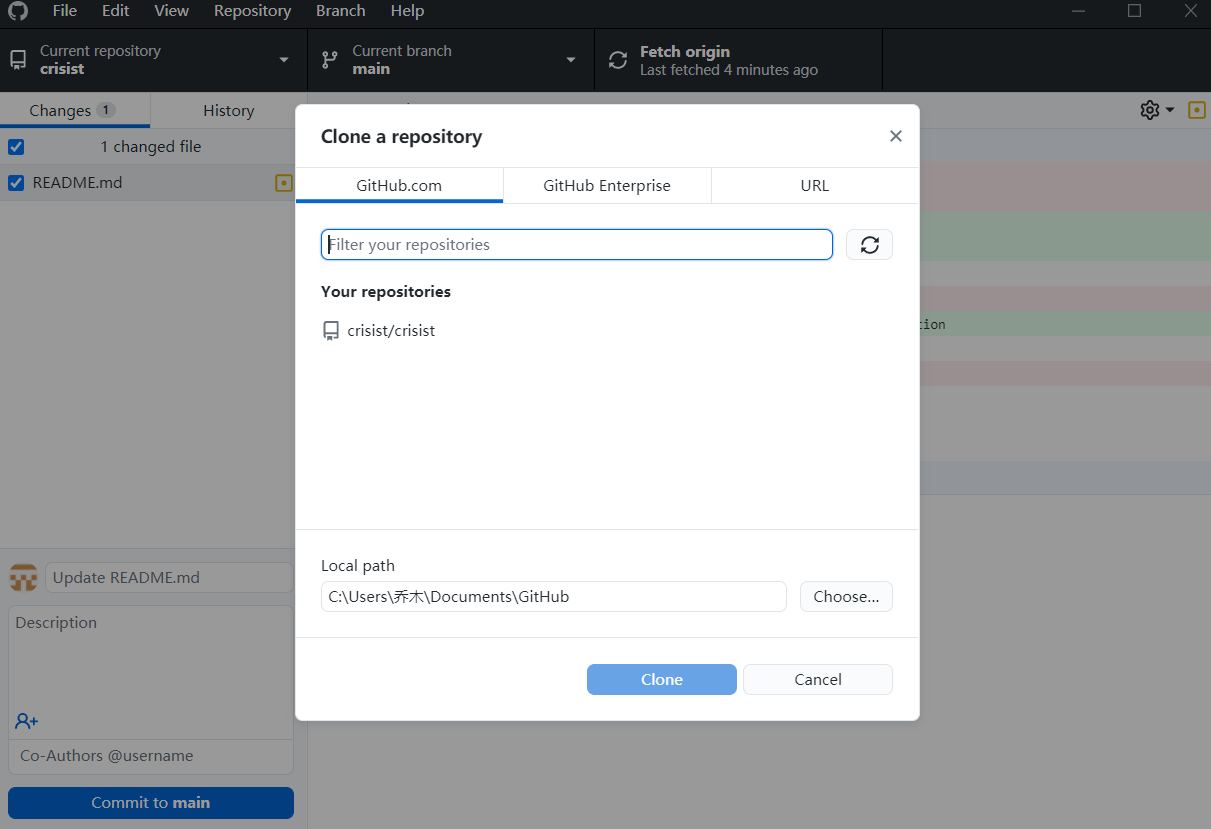This screenshot has width=1211, height=829.
Task: Click the Choose... local path button
Action: coord(846,597)
